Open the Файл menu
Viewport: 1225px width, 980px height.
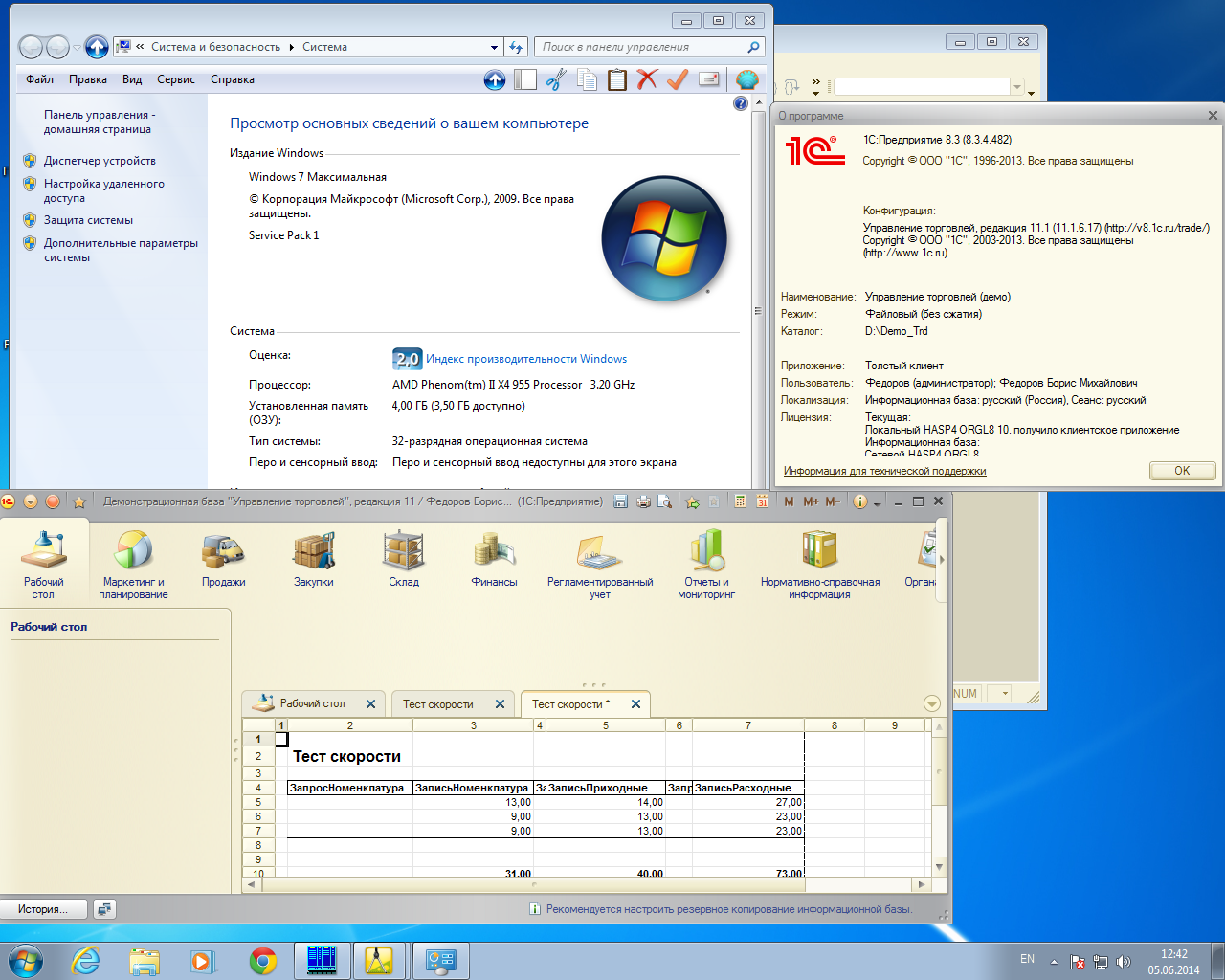[x=39, y=79]
